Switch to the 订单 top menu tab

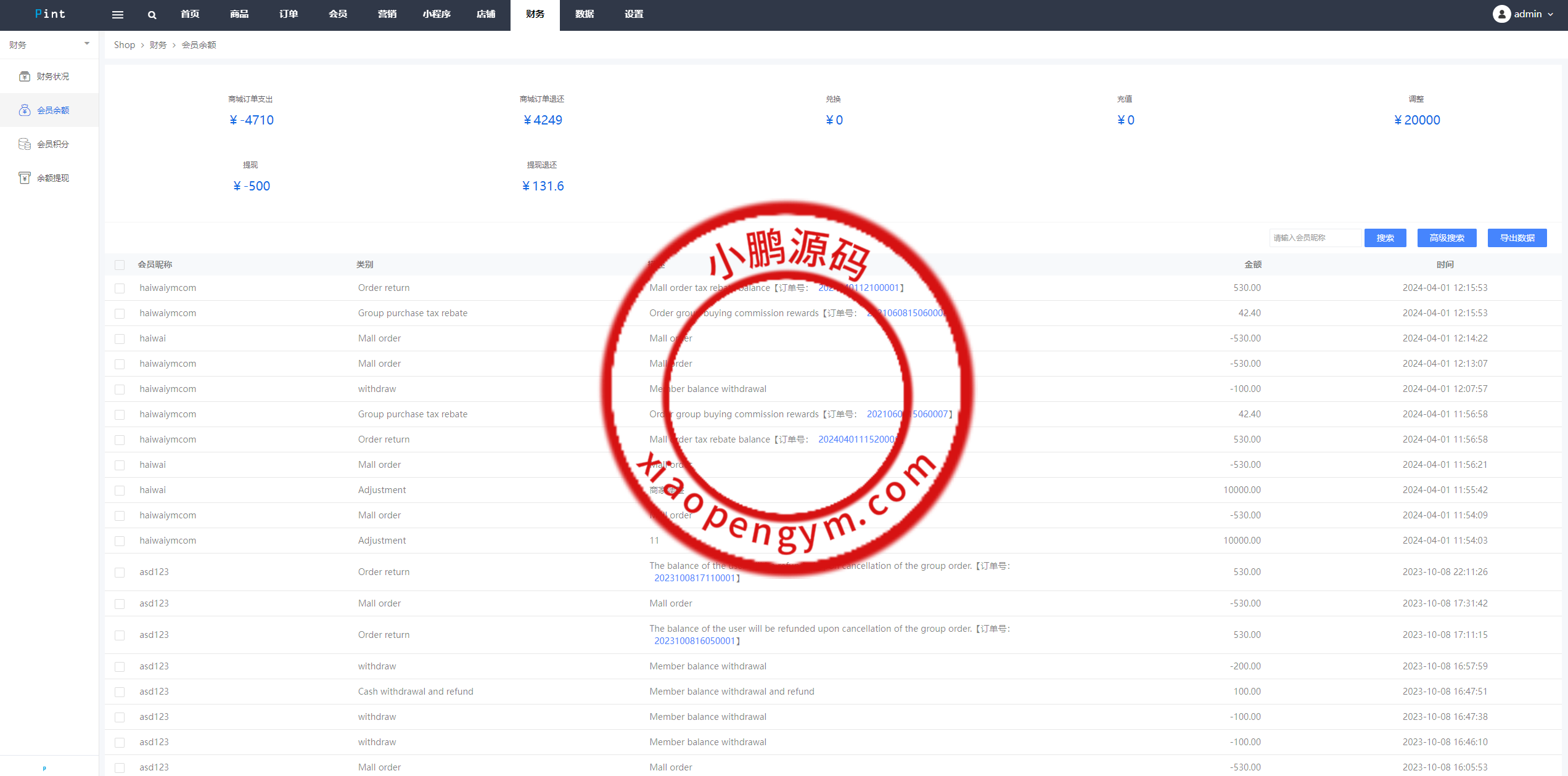289,14
